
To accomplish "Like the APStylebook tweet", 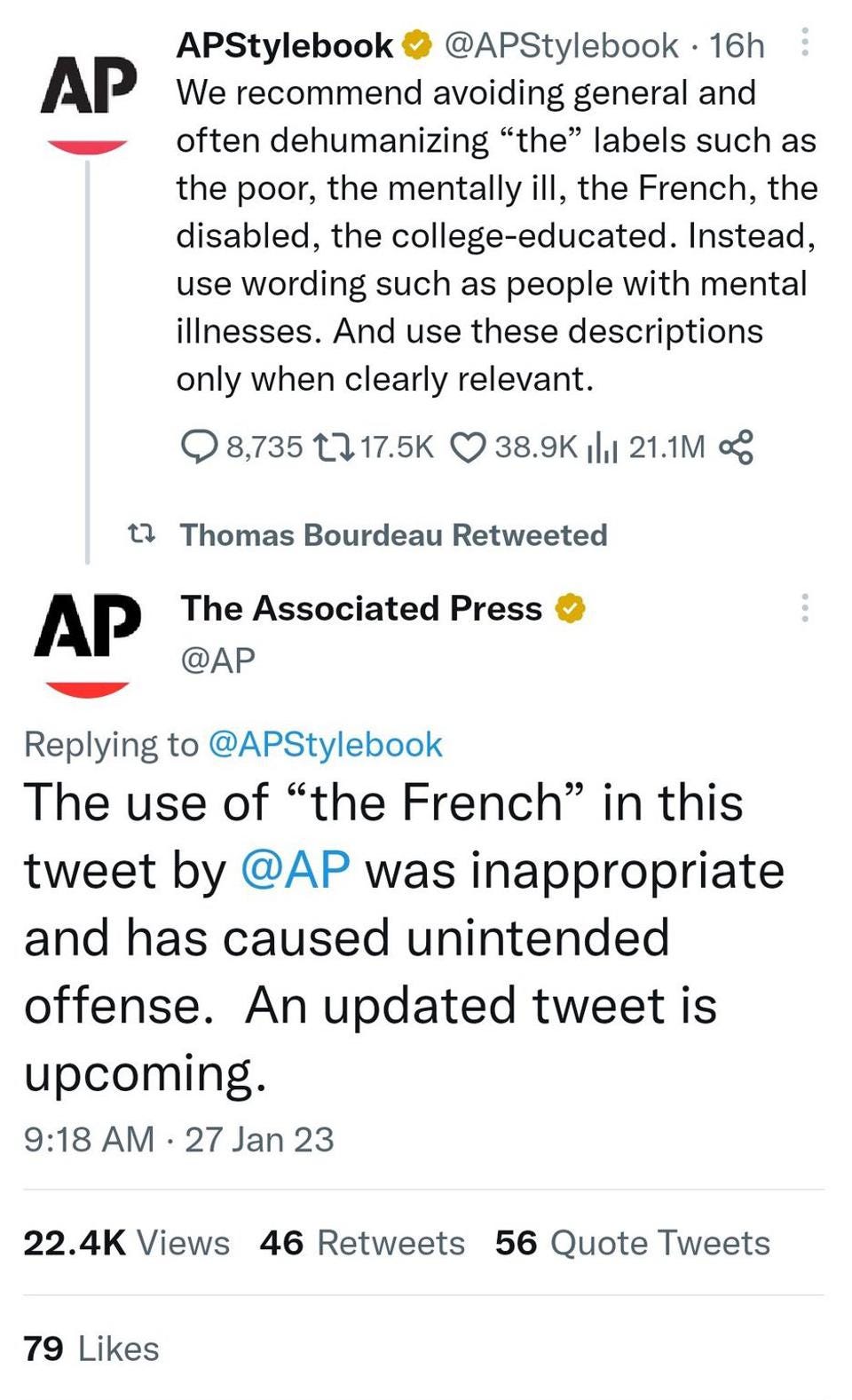I will 470,446.
